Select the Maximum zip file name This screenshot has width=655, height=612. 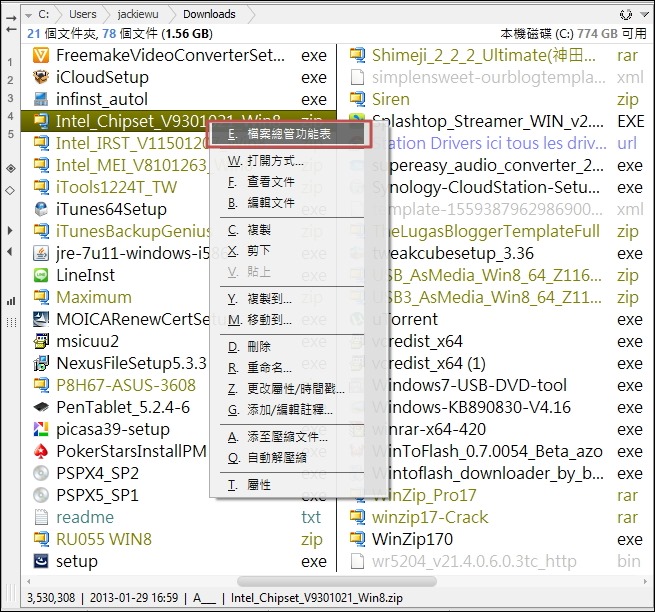pos(94,297)
